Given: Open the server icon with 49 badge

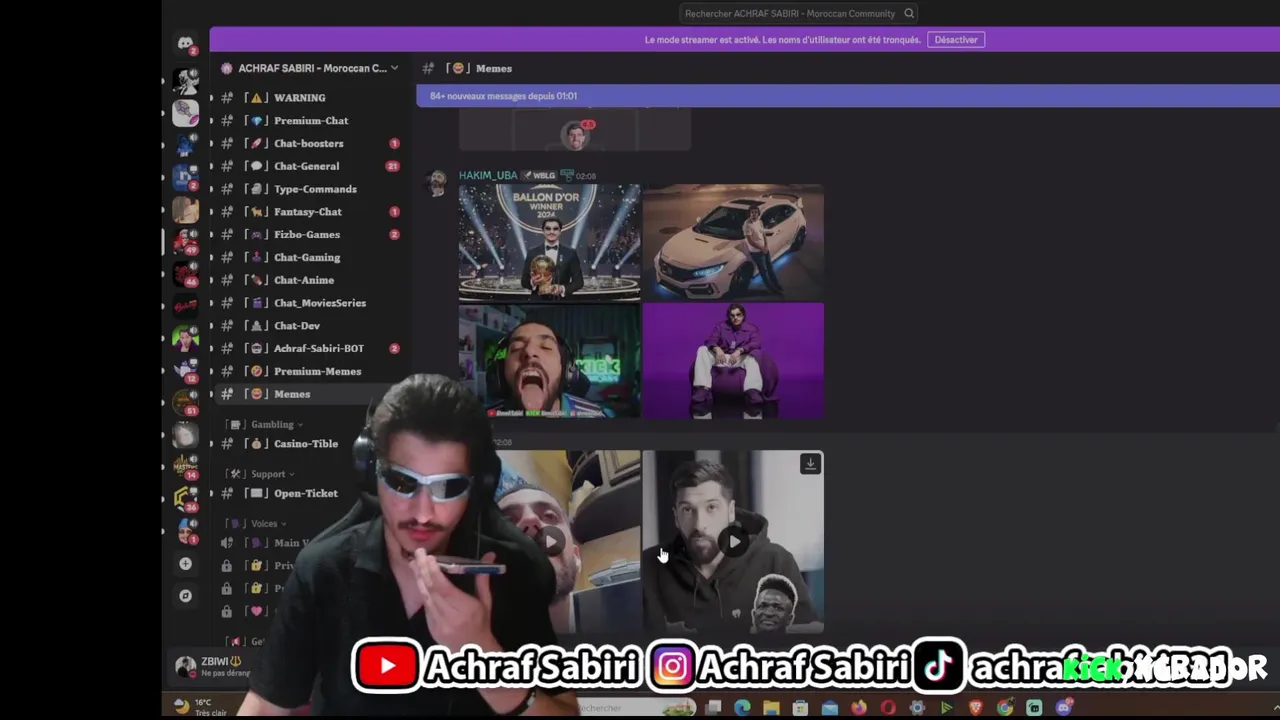Looking at the screenshot, I should point(185,242).
